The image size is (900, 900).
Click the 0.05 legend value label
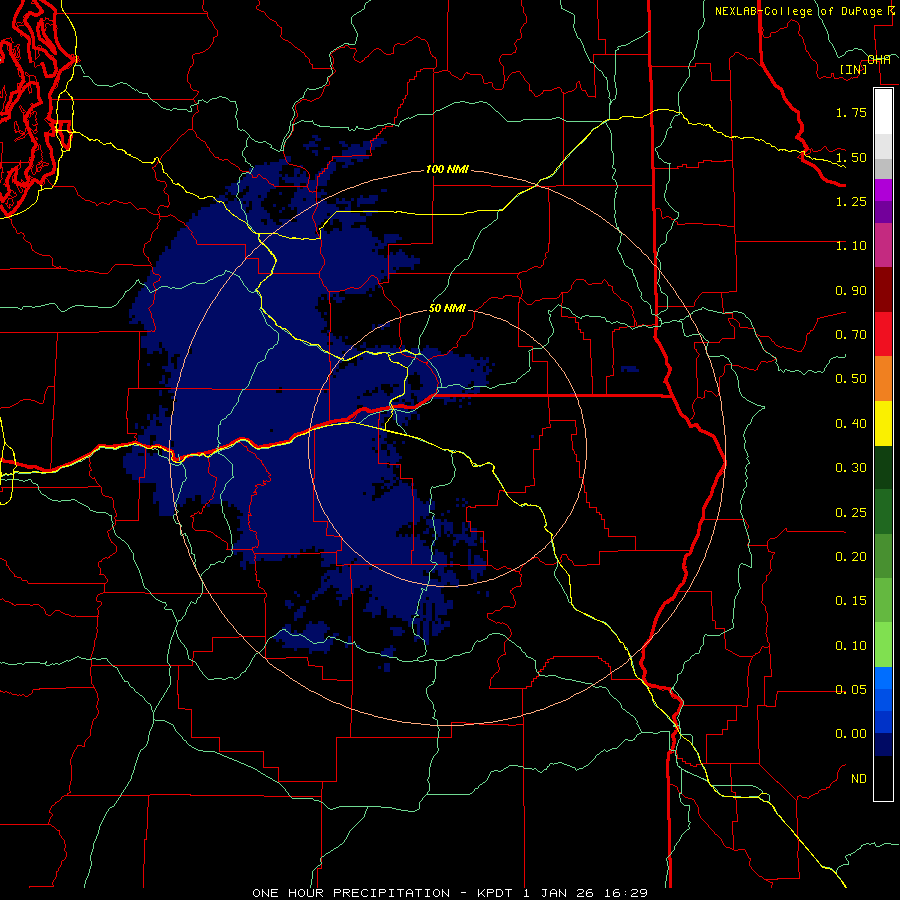851,690
